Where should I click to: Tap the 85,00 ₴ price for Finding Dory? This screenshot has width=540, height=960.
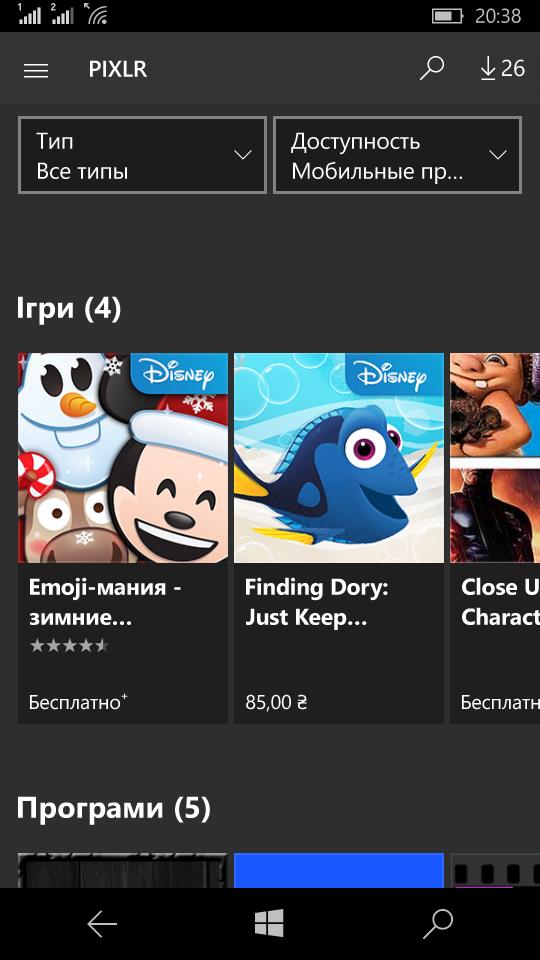pyautogui.click(x=276, y=702)
